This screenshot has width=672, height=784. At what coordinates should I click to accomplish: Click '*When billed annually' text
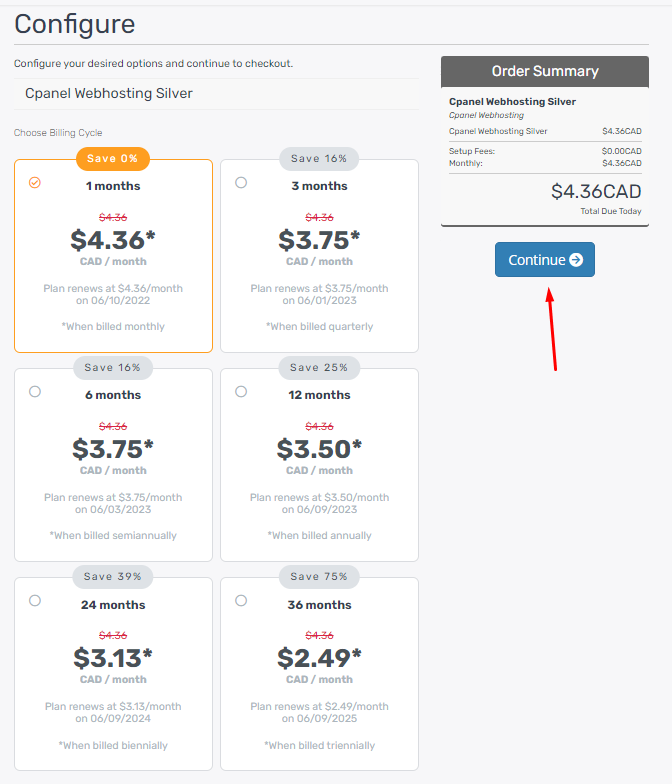[x=320, y=536]
